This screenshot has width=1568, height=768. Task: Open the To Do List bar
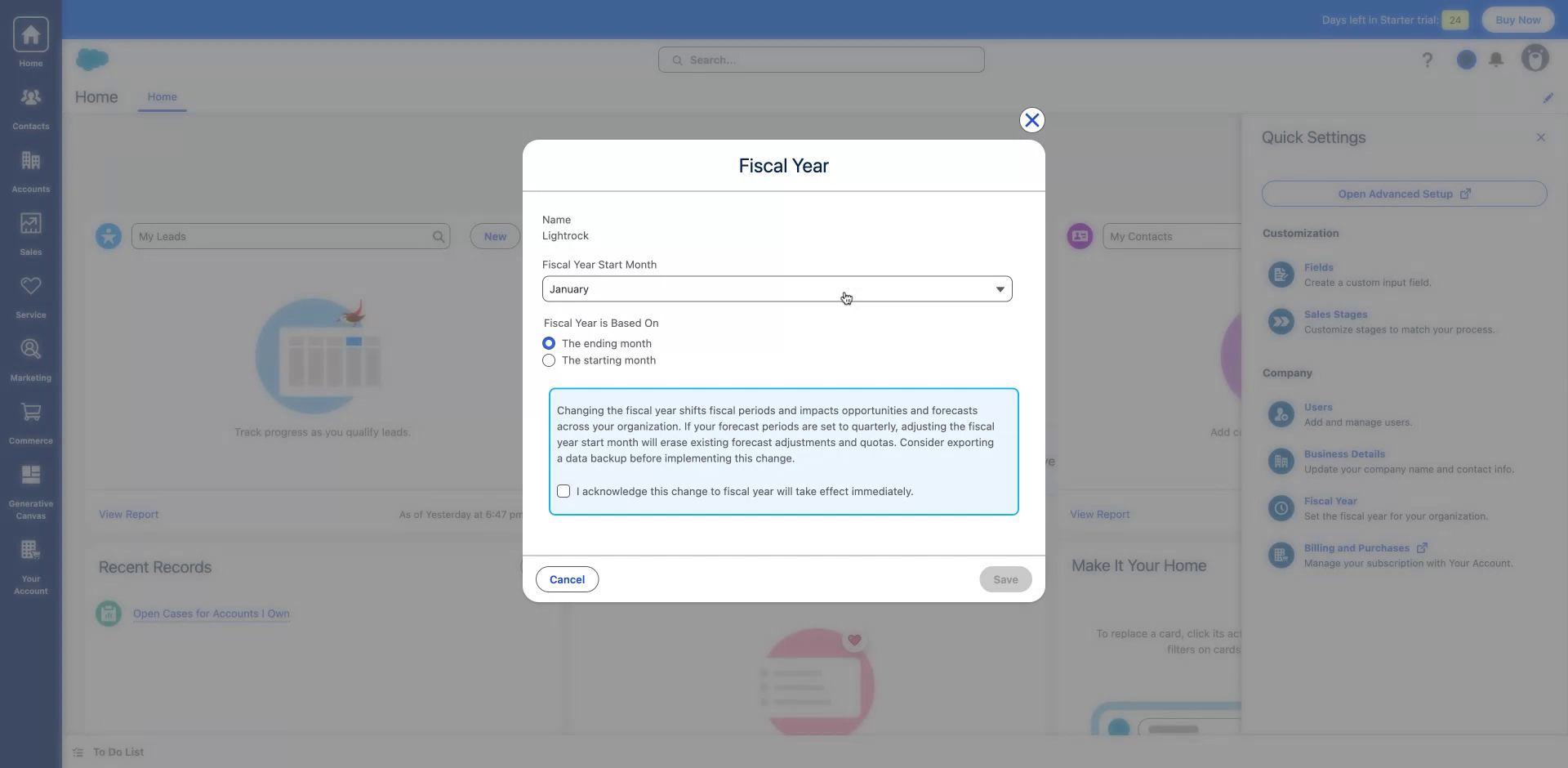click(x=118, y=751)
